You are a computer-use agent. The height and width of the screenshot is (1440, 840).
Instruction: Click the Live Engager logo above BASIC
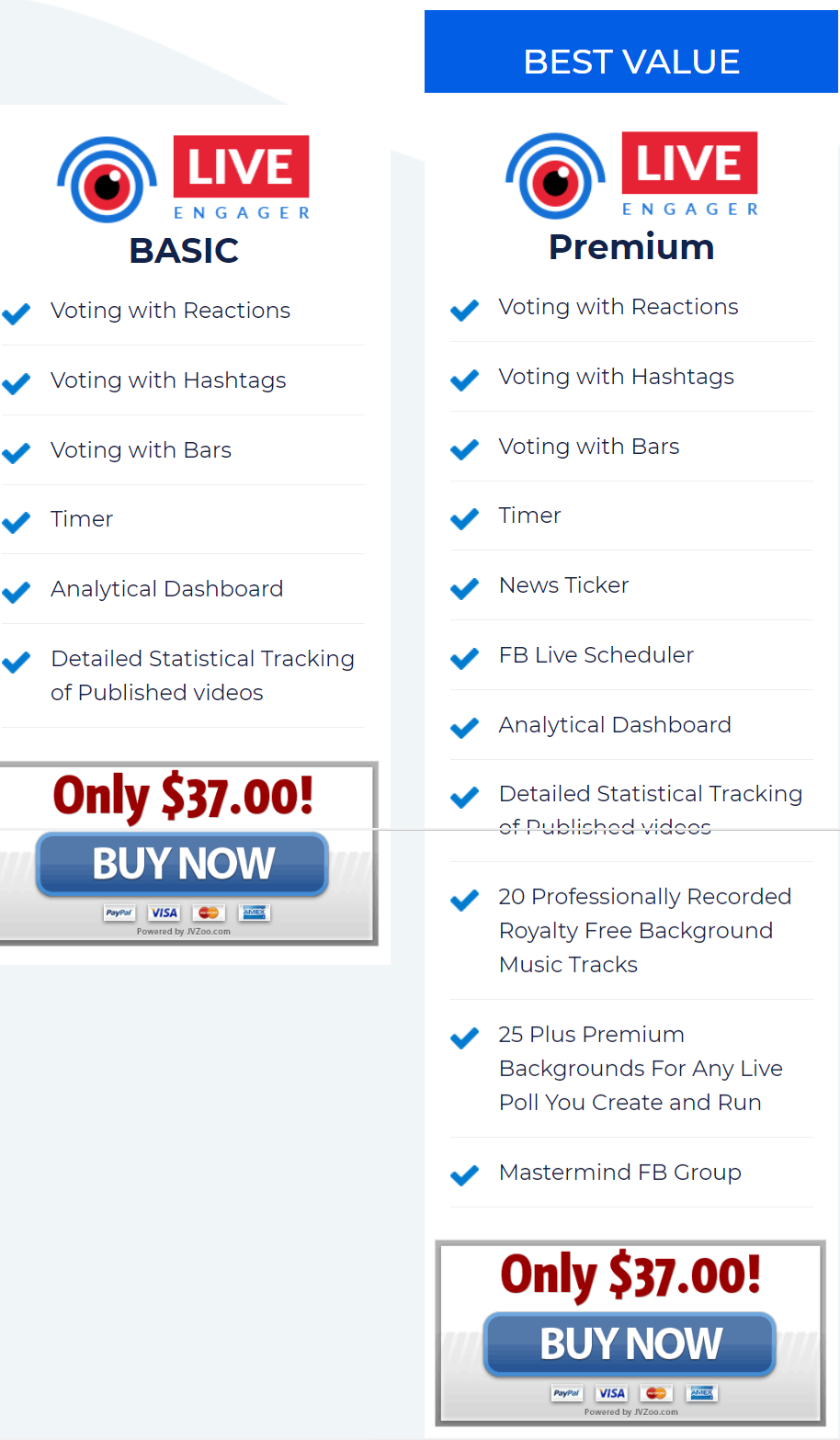click(184, 179)
